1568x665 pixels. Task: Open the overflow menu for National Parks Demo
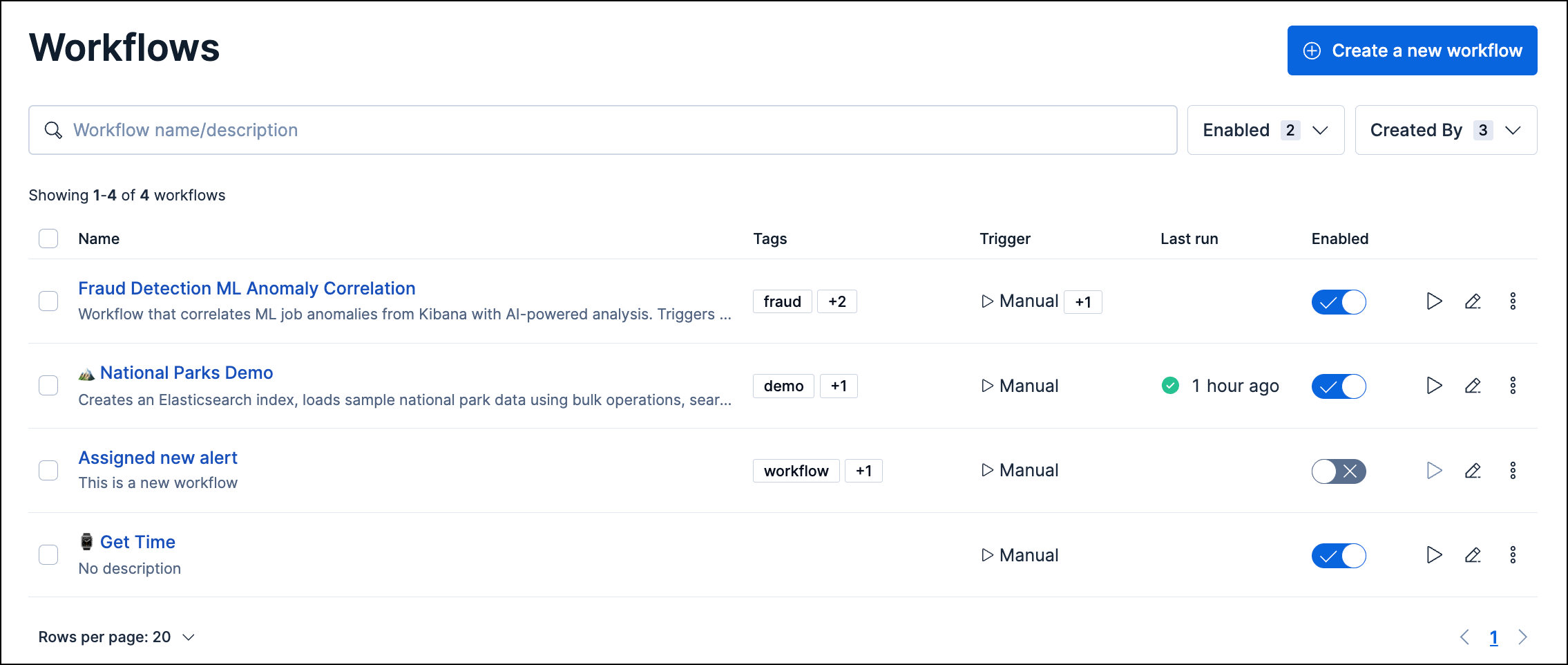(x=1513, y=386)
